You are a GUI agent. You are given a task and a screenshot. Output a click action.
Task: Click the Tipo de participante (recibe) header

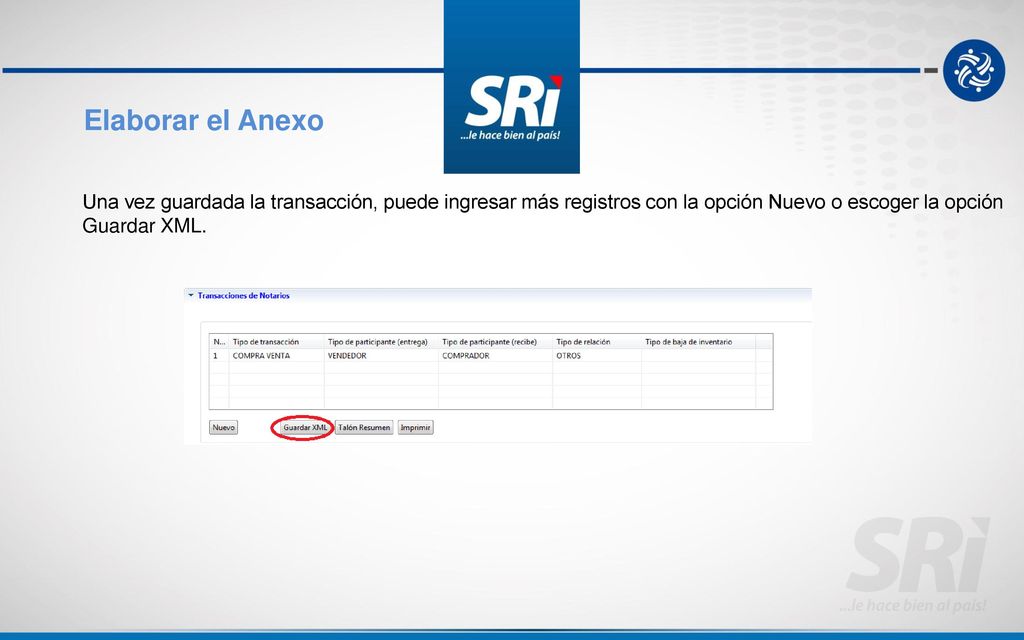click(x=495, y=342)
